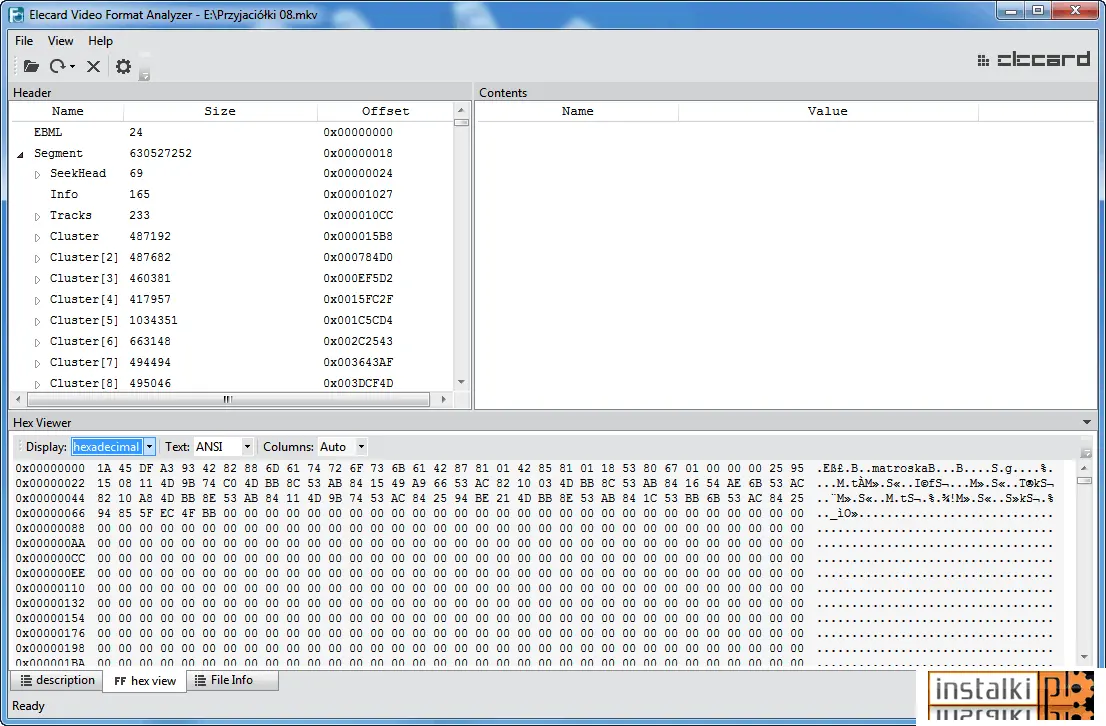This screenshot has width=1106, height=726.
Task: Click the Contents Name column heading
Action: coord(578,111)
